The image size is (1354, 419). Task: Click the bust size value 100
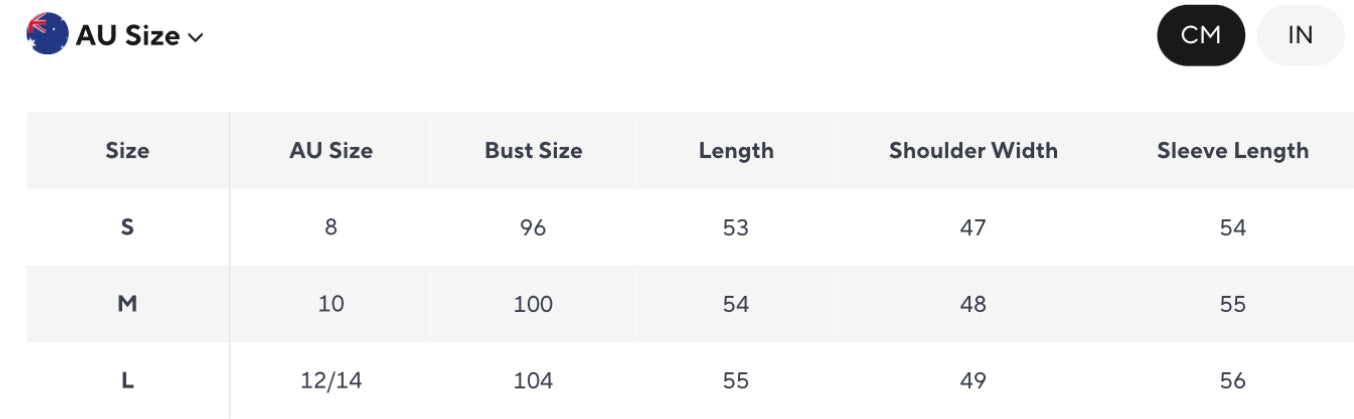click(x=533, y=304)
